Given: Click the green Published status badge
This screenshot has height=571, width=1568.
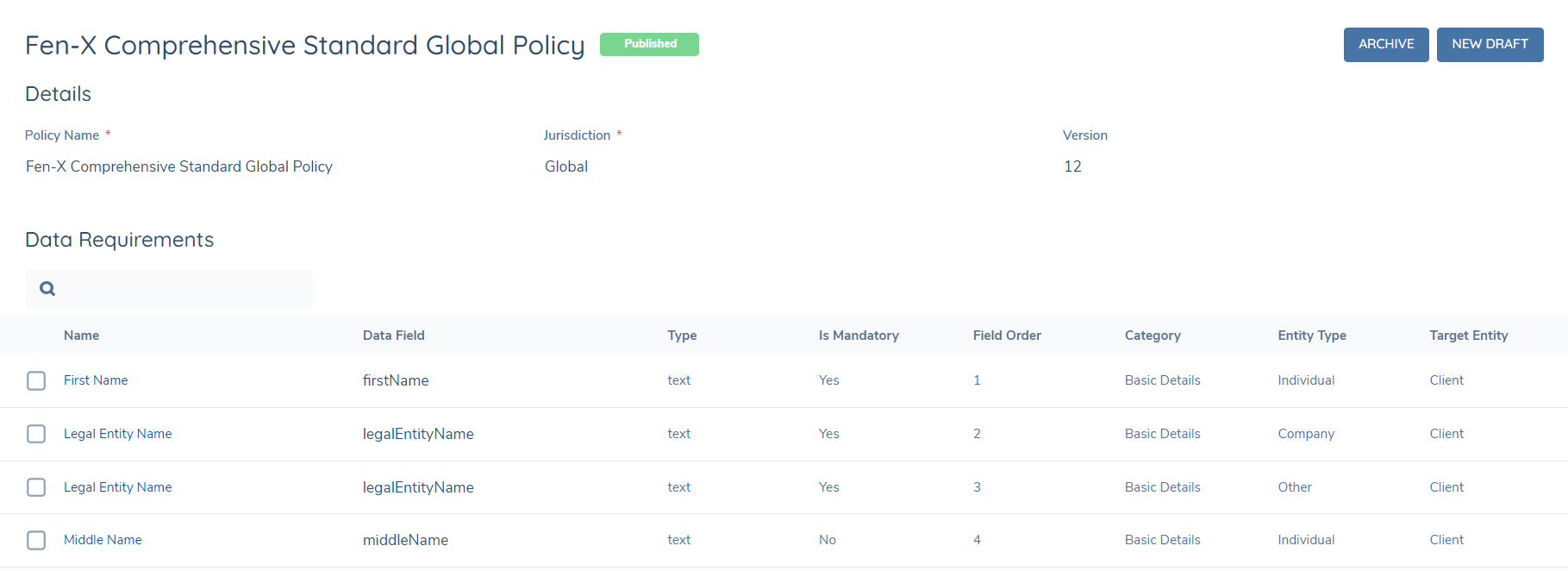Looking at the screenshot, I should [x=649, y=44].
